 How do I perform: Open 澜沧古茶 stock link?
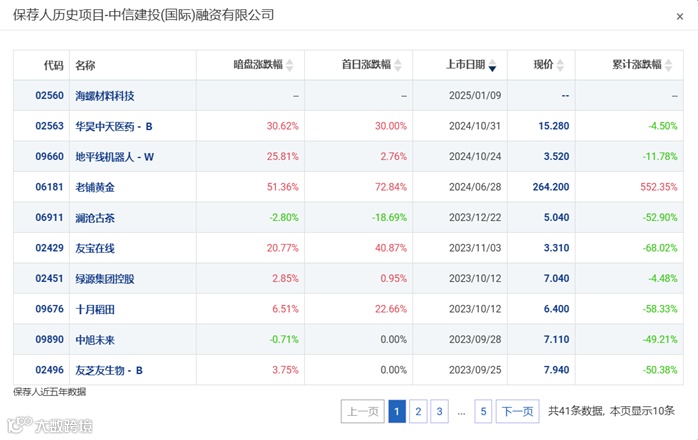point(95,218)
